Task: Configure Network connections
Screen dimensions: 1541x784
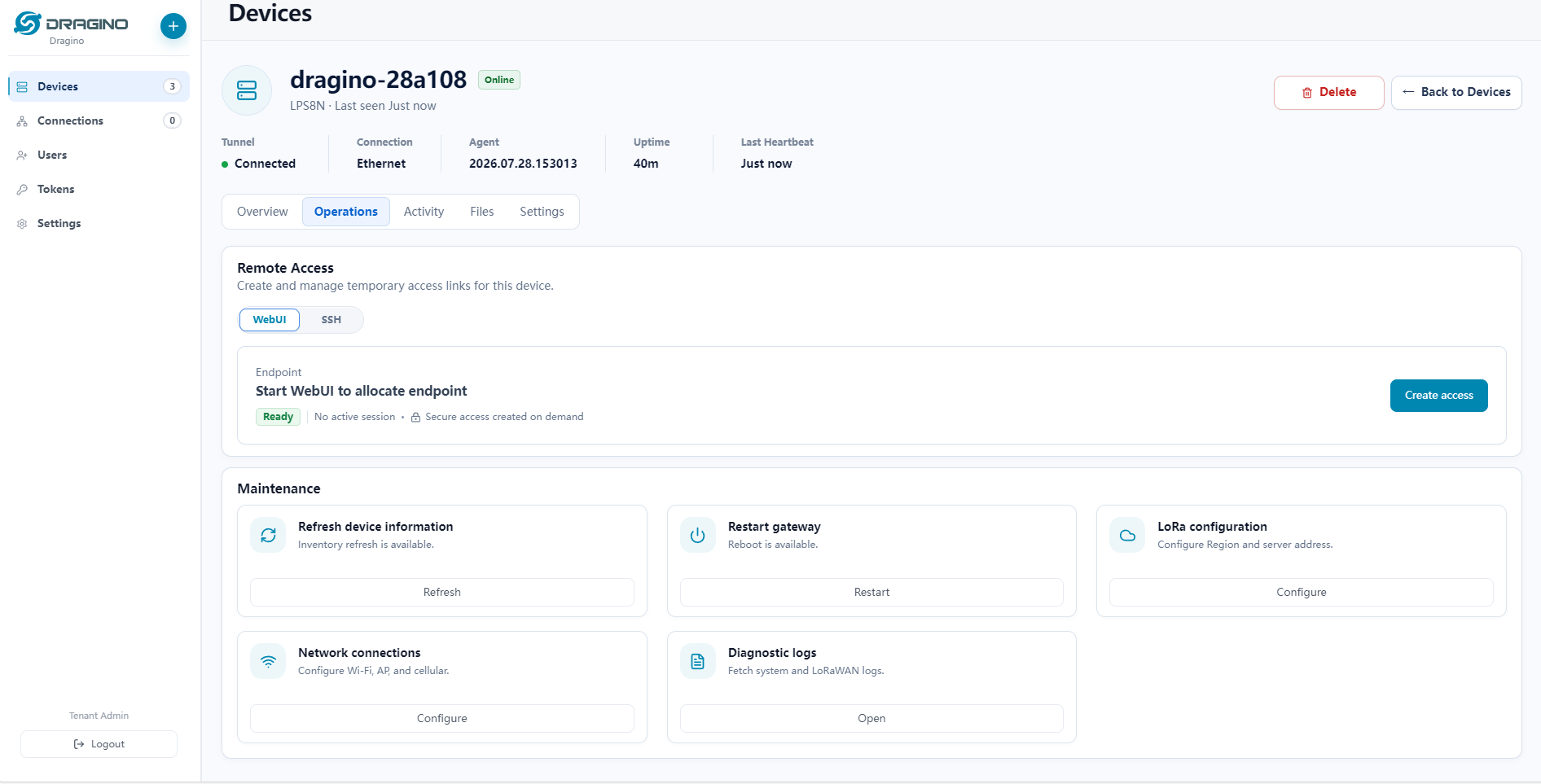Action: [x=441, y=718]
